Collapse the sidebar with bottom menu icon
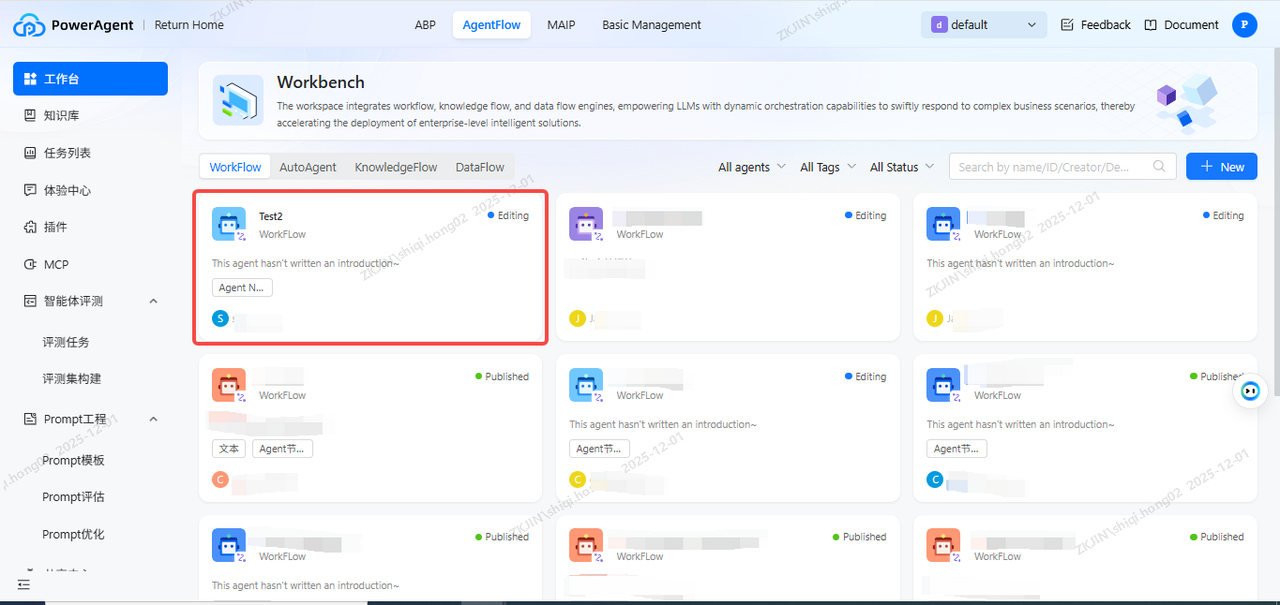The height and width of the screenshot is (605, 1280). coord(24,584)
